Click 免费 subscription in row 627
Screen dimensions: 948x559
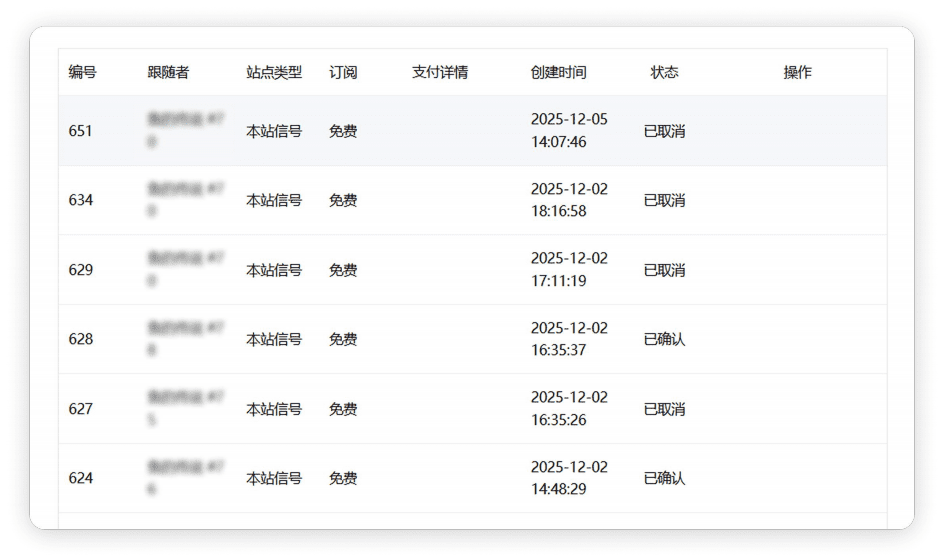coord(343,409)
